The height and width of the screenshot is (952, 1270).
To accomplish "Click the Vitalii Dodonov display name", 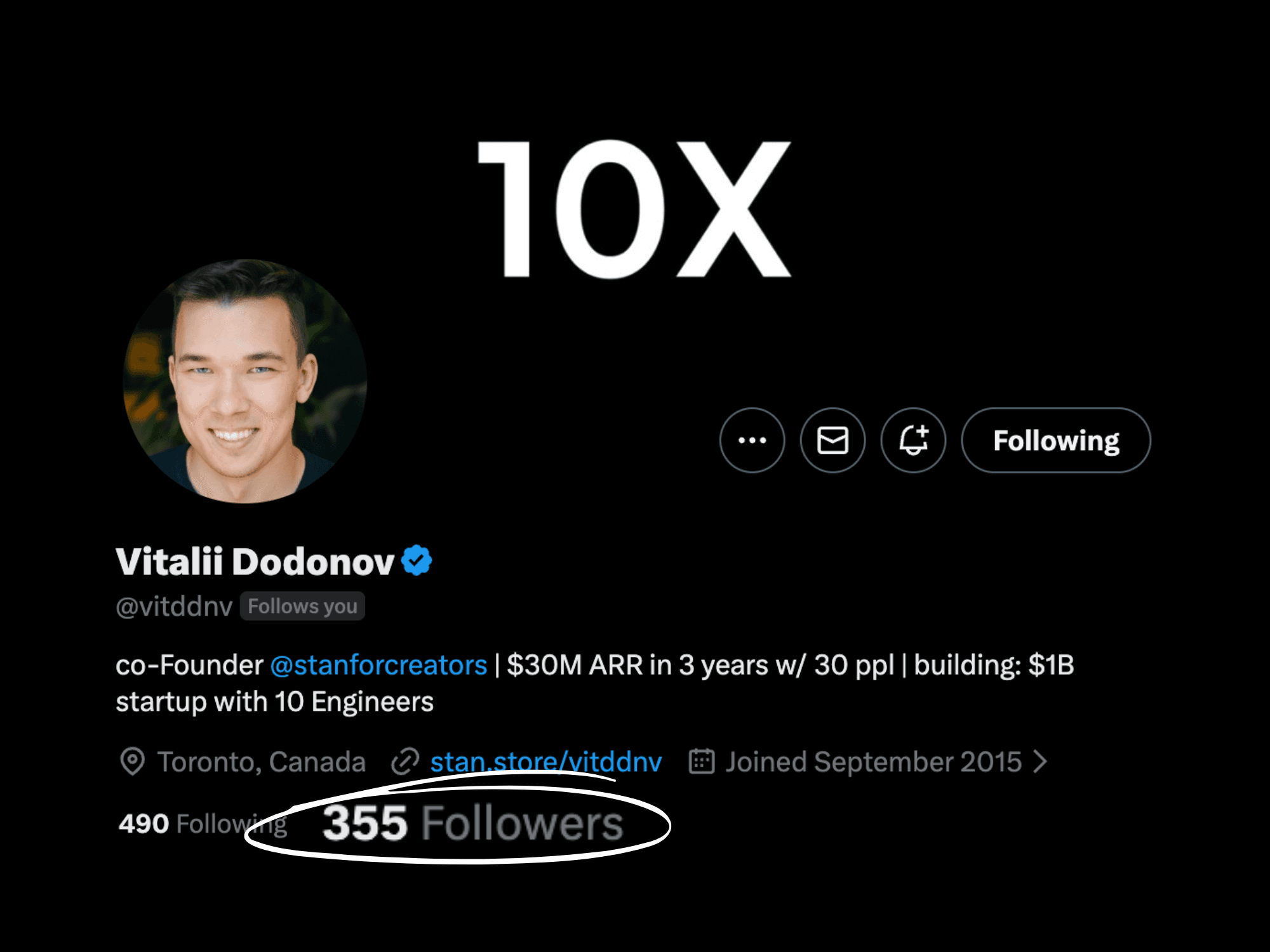I will (255, 562).
